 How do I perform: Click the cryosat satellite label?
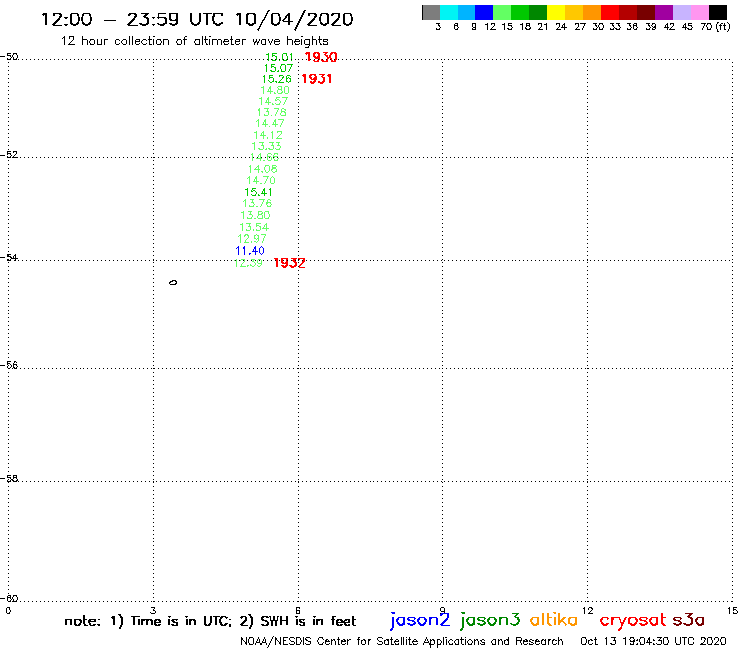point(633,620)
